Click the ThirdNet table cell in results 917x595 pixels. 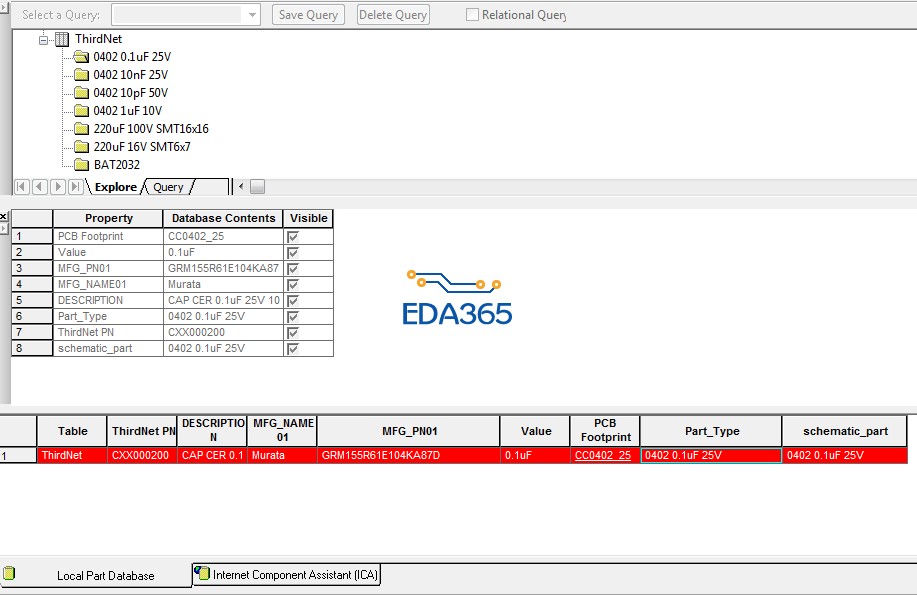point(72,455)
